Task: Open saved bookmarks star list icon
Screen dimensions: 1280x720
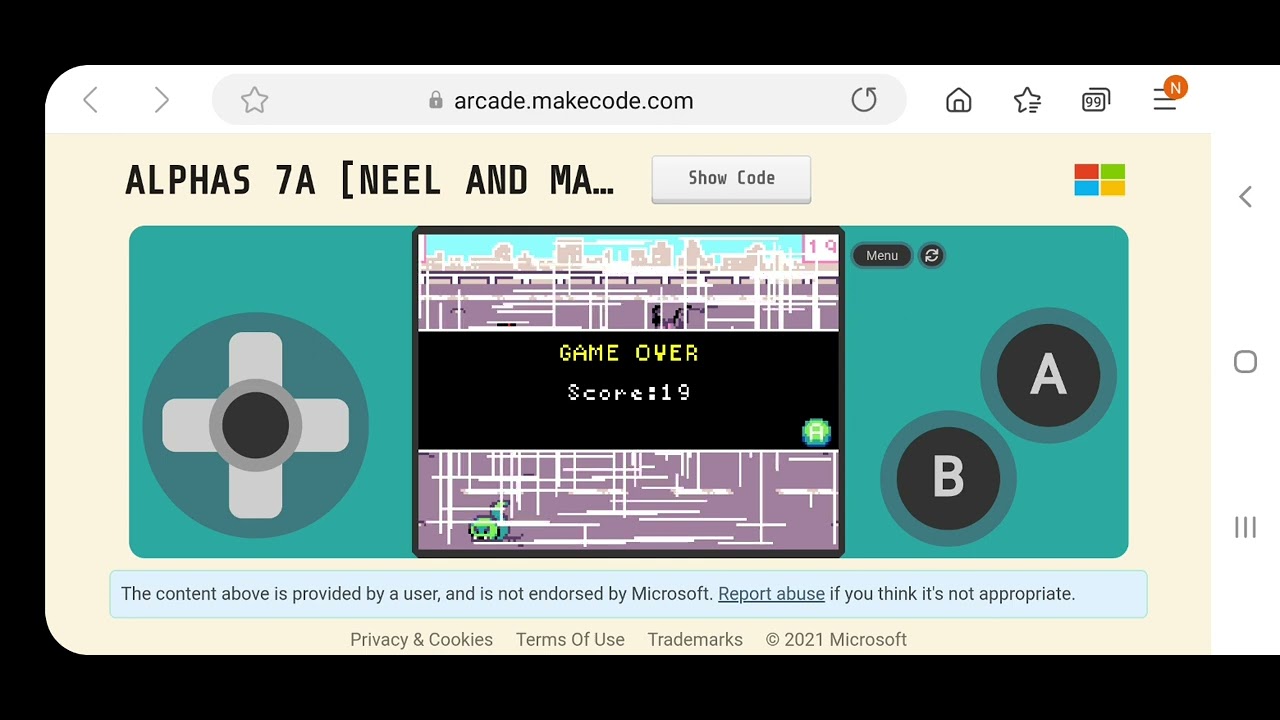Action: coord(1027,100)
